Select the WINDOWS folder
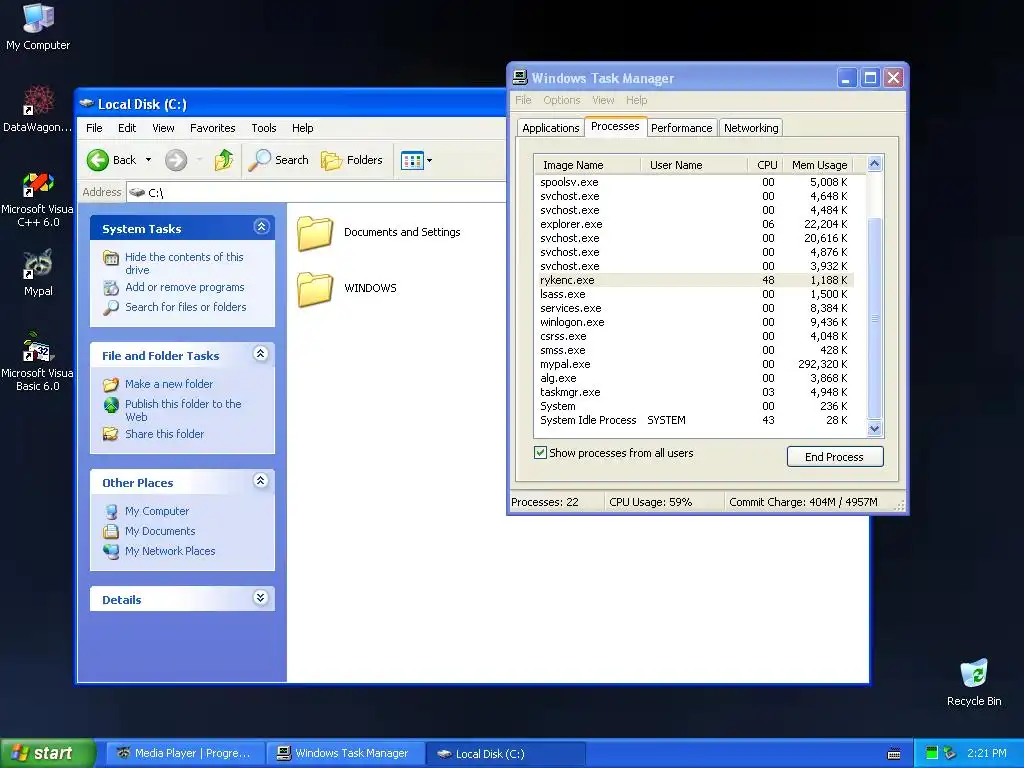This screenshot has width=1024, height=768. (347, 288)
